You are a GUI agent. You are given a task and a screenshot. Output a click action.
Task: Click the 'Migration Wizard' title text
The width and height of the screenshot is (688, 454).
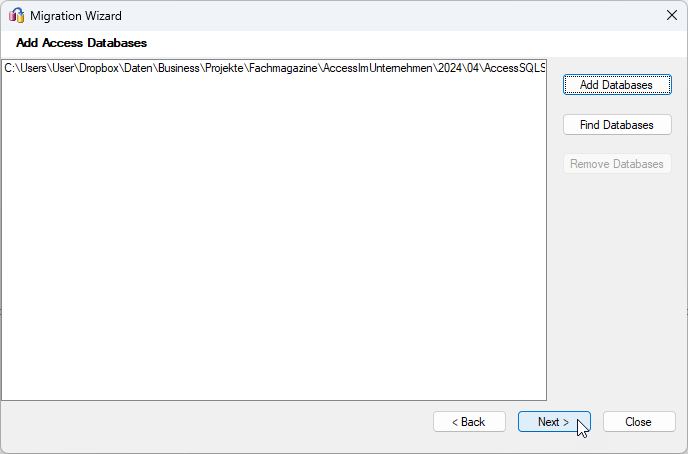tap(76, 15)
